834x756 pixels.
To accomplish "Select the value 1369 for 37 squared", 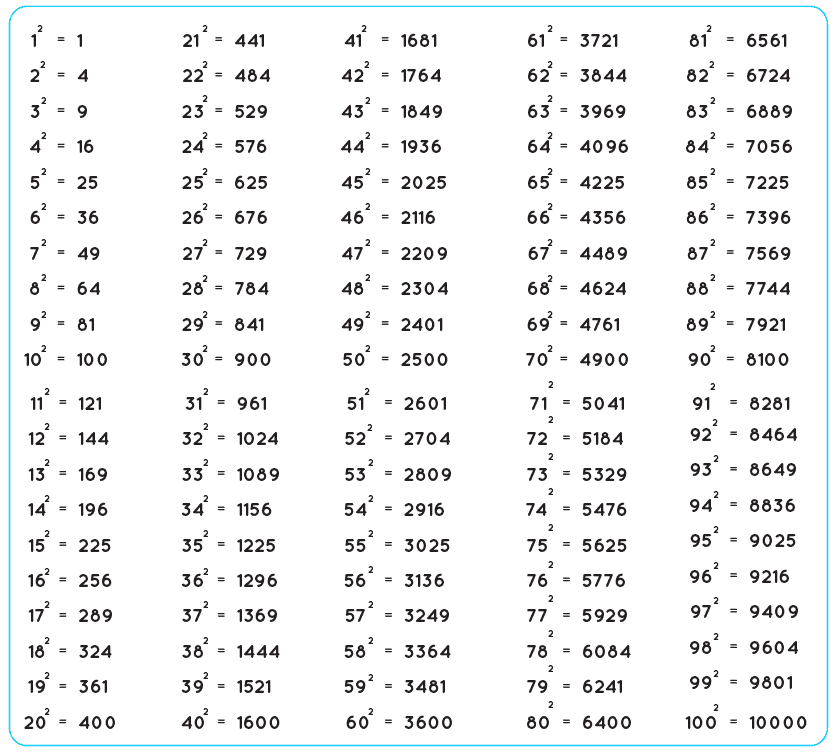I will (x=257, y=616).
